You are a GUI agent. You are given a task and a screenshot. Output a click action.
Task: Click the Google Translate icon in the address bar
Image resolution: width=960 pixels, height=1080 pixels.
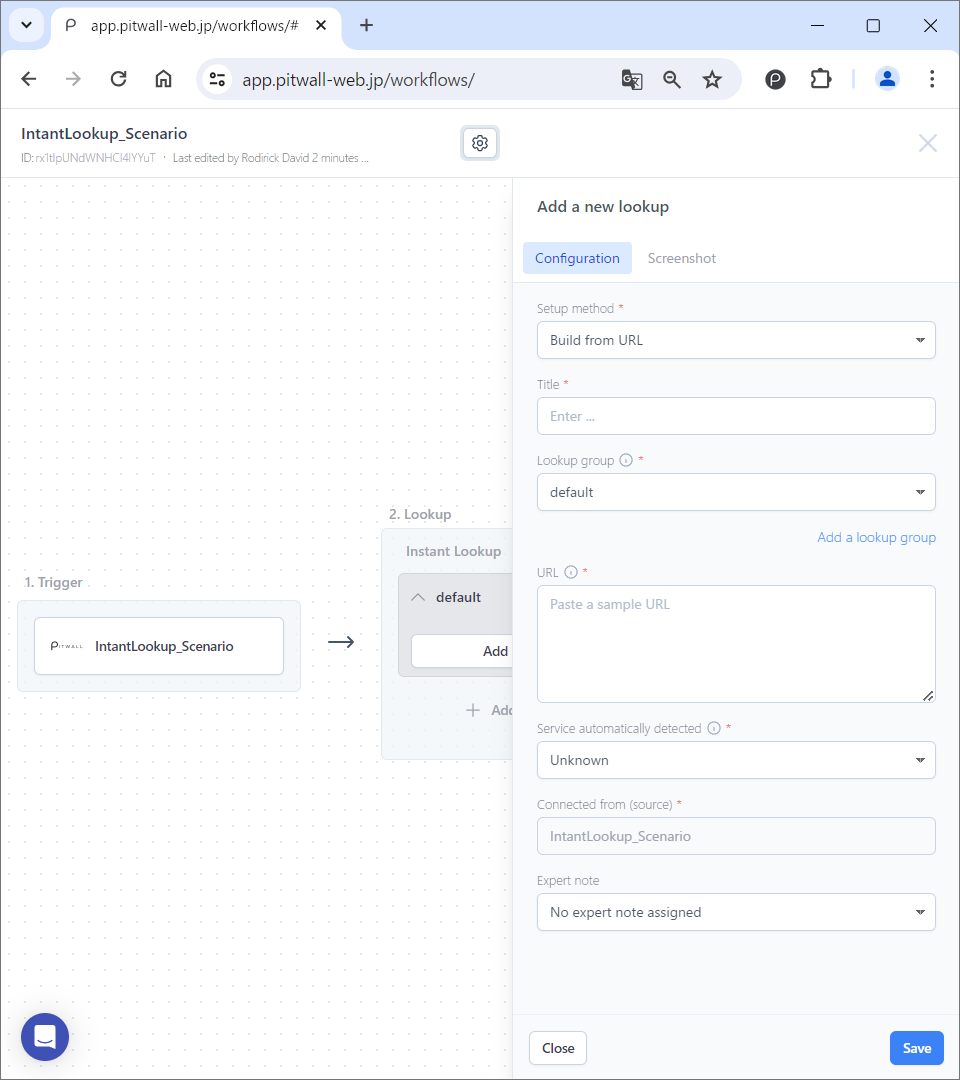click(632, 79)
